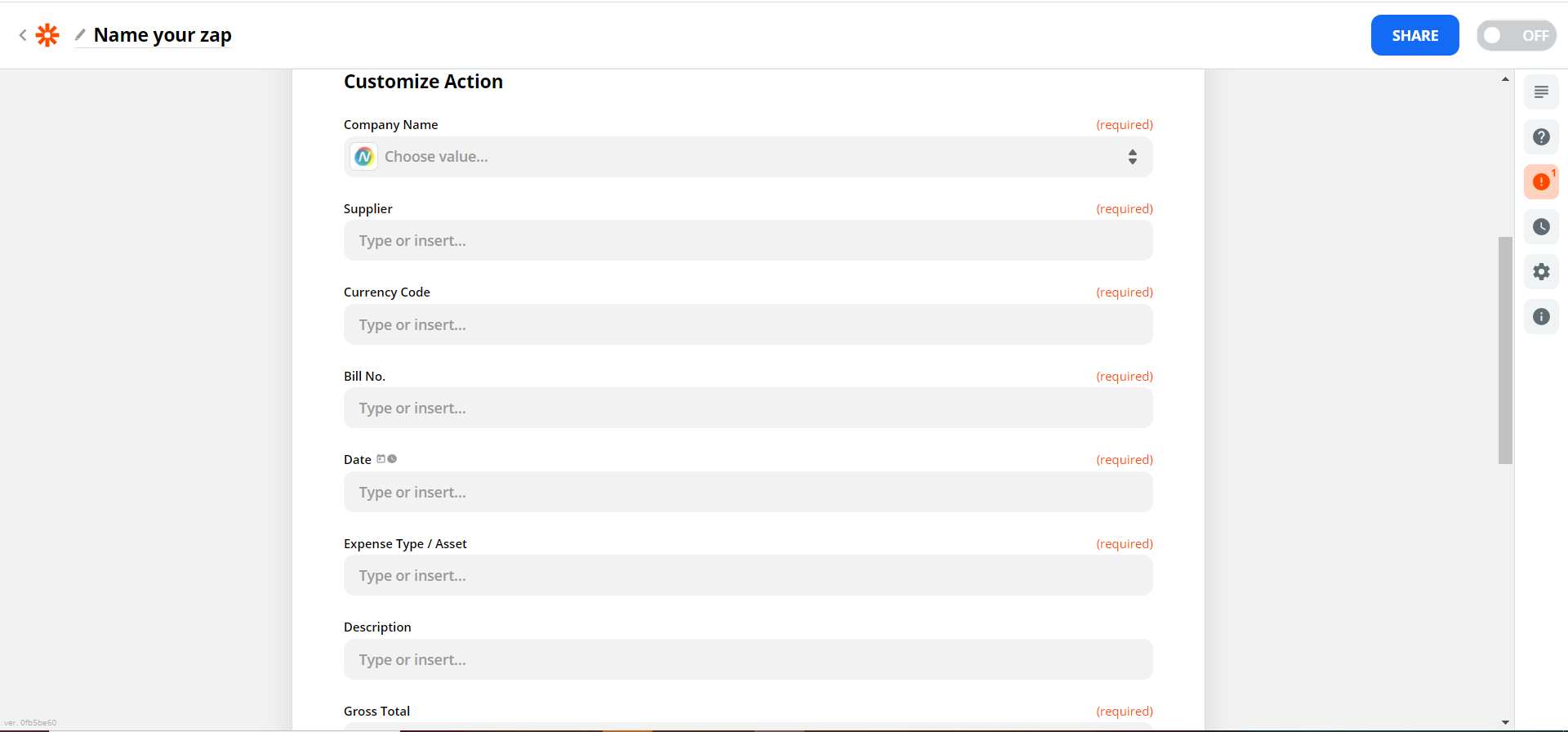Viewport: 1568px width, 732px height.
Task: Click the app logo in Company Name field
Action: [x=364, y=157]
